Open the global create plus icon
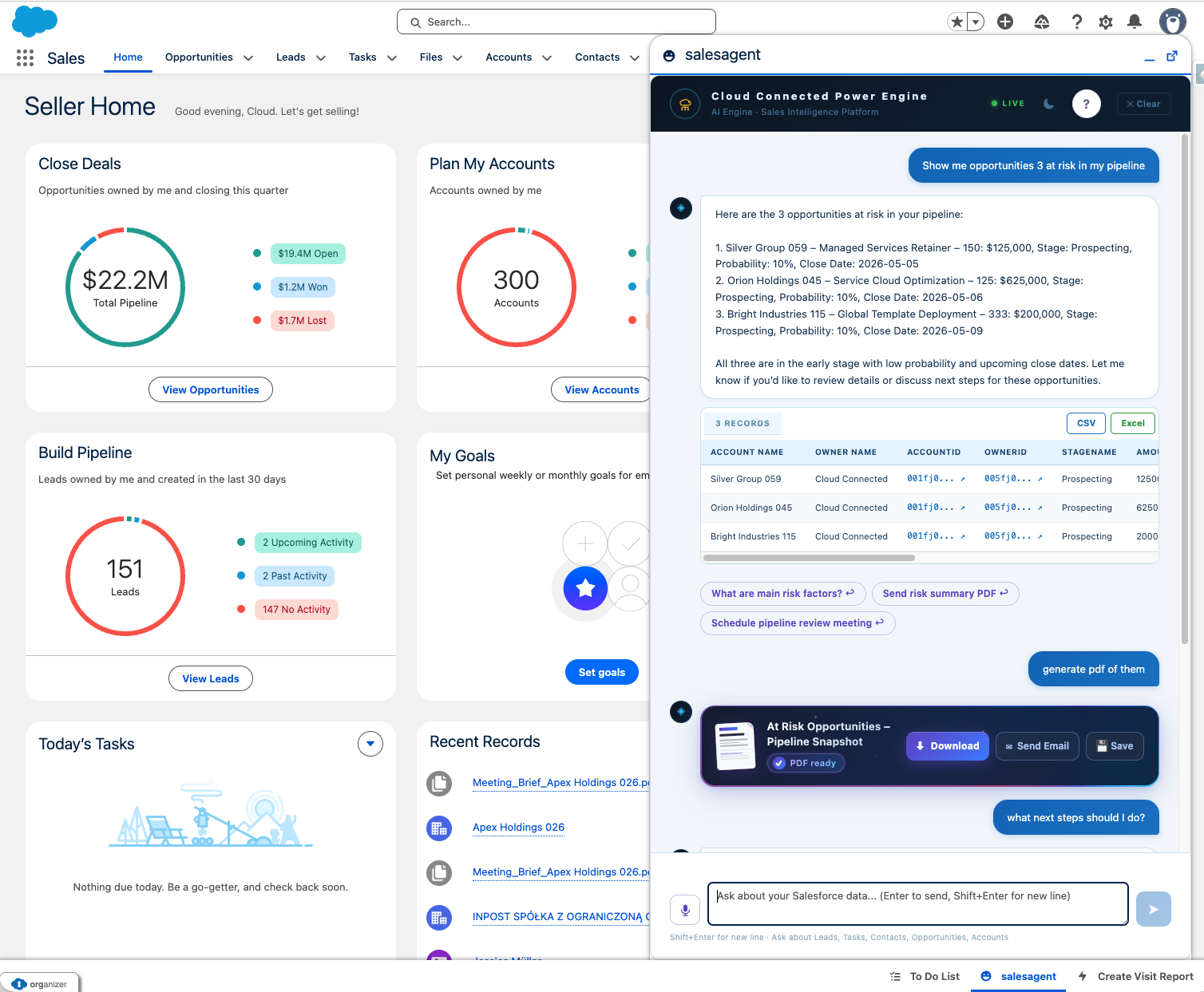Viewport: 1204px width, 992px height. tap(1005, 22)
